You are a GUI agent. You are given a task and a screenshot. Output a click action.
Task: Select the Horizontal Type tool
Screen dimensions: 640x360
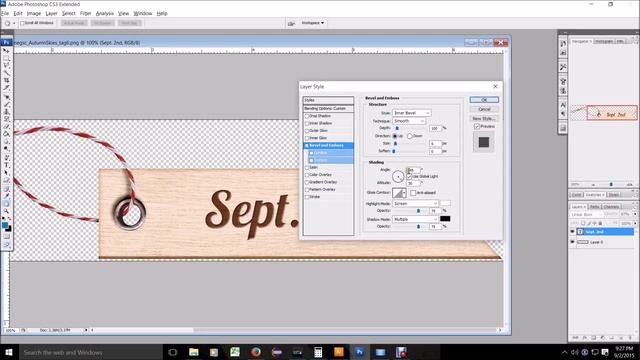click(x=7, y=165)
